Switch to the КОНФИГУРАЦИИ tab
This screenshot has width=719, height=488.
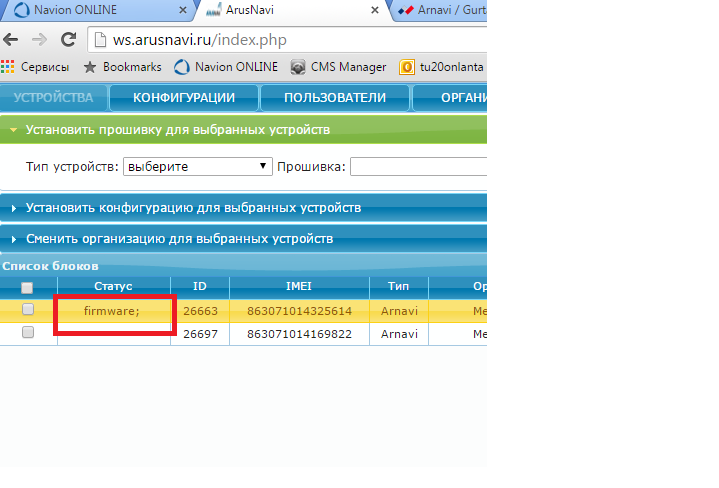tap(184, 98)
